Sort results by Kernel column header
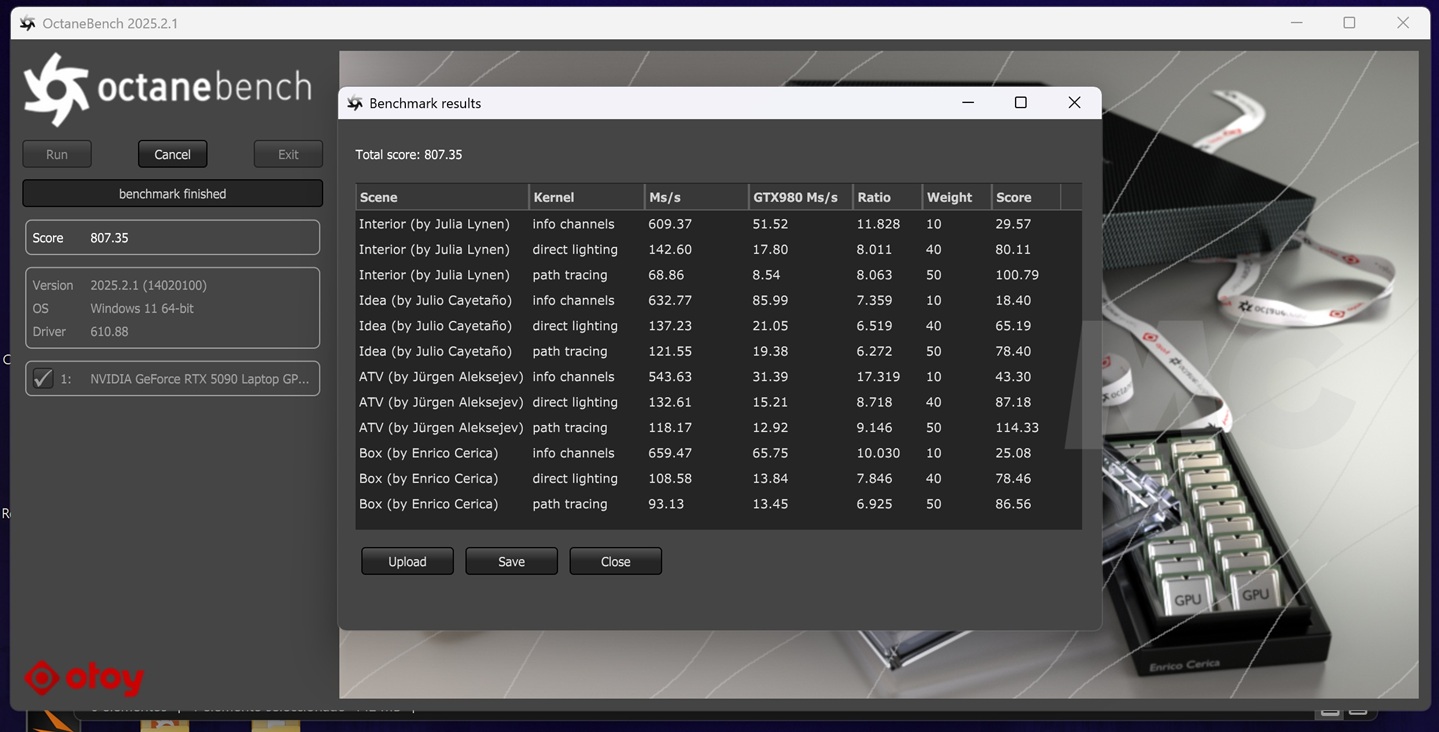Image resolution: width=1439 pixels, height=732 pixels. coord(586,197)
